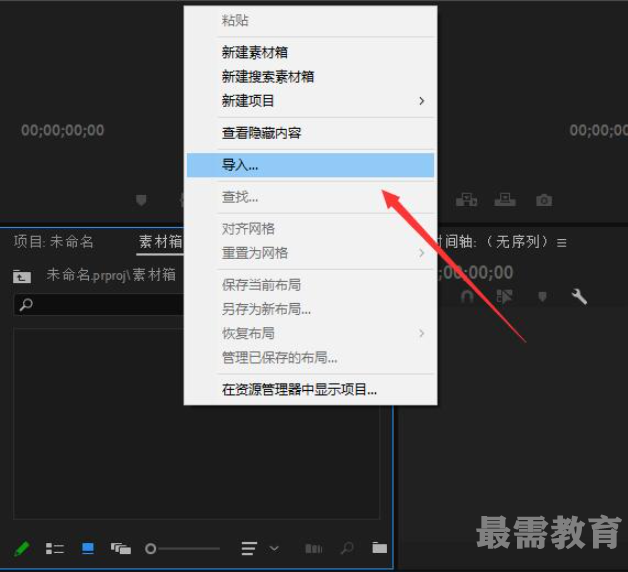Click the Automate to Sequence icon

tap(313, 548)
